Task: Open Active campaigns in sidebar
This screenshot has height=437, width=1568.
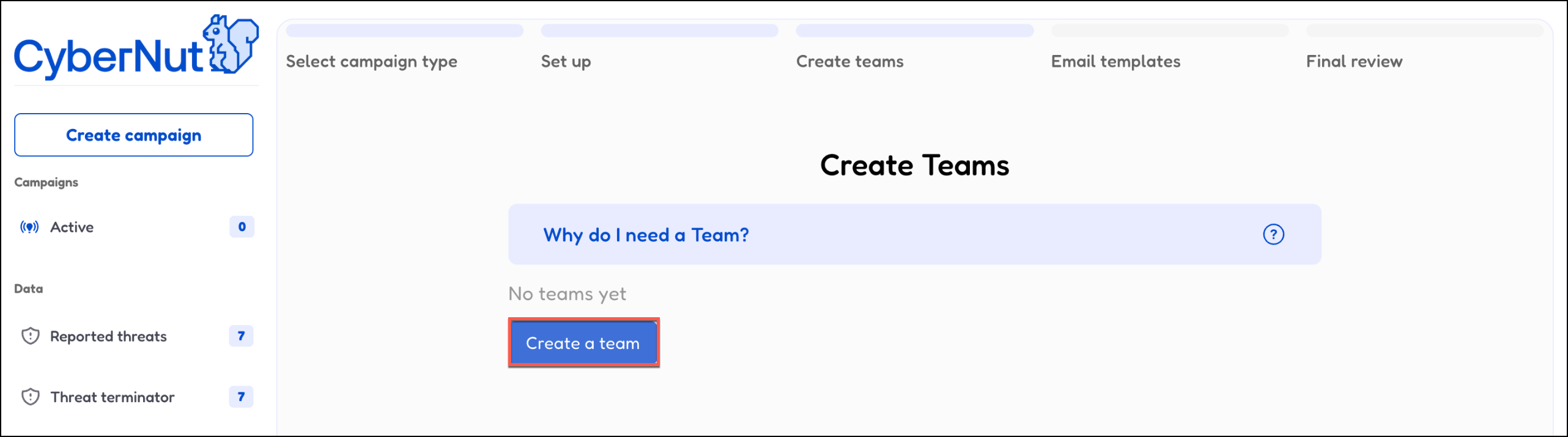Action: [x=72, y=227]
